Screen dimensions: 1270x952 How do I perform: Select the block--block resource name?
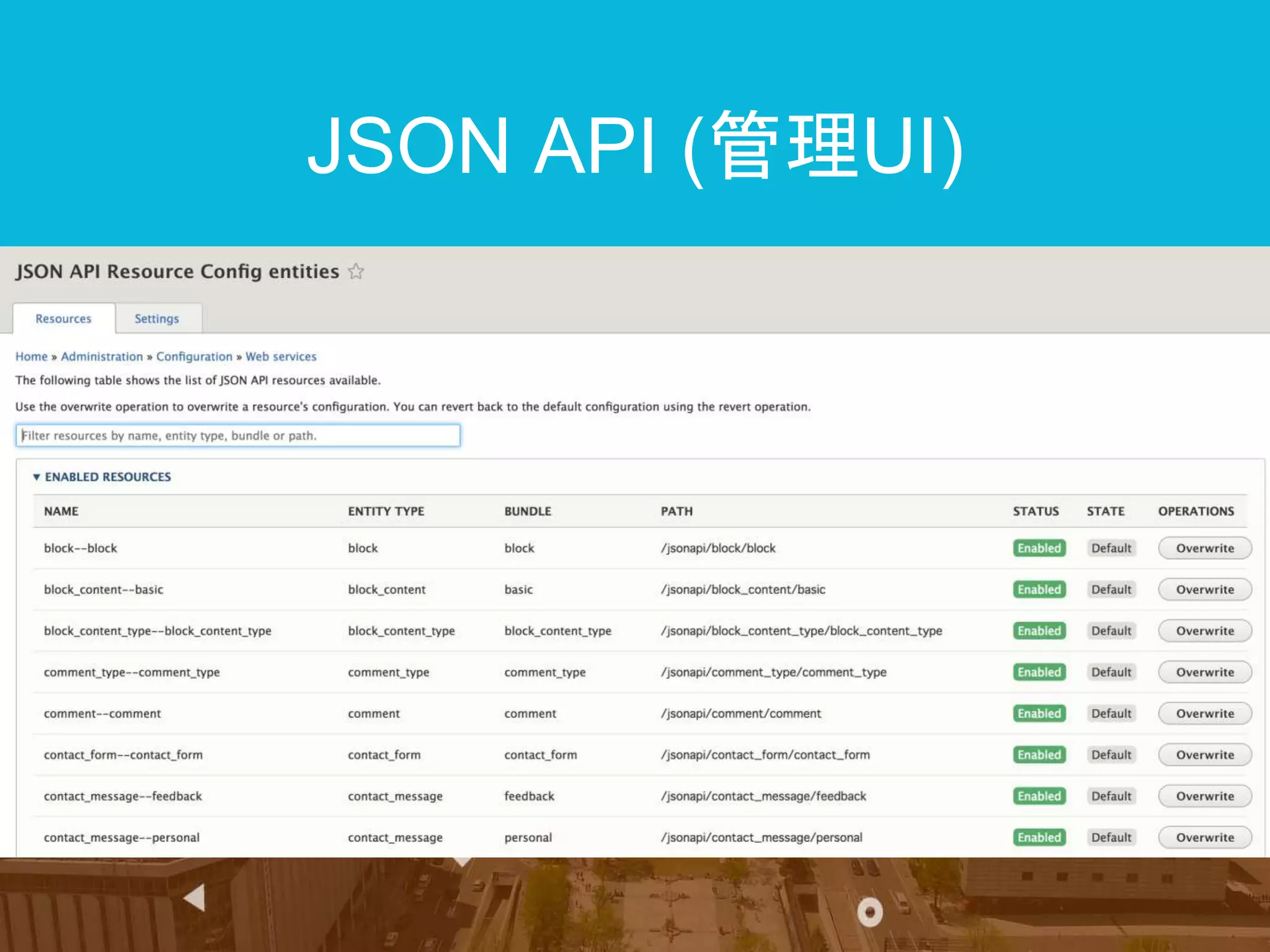[x=81, y=548]
